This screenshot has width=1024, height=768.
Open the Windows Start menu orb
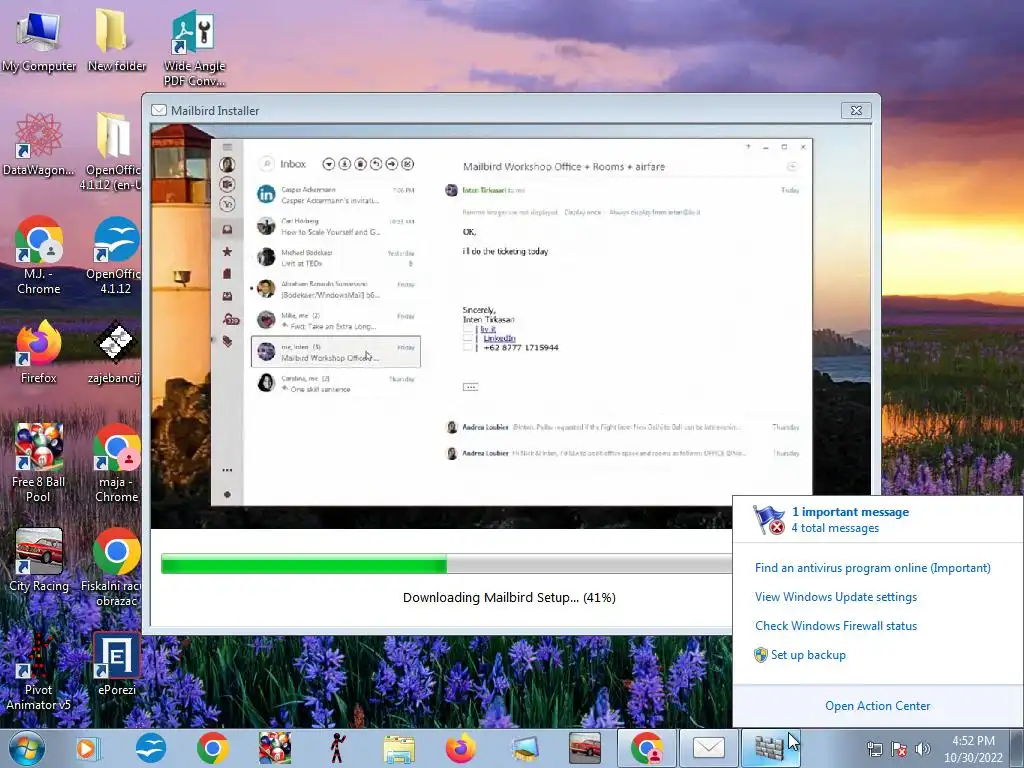(x=26, y=748)
